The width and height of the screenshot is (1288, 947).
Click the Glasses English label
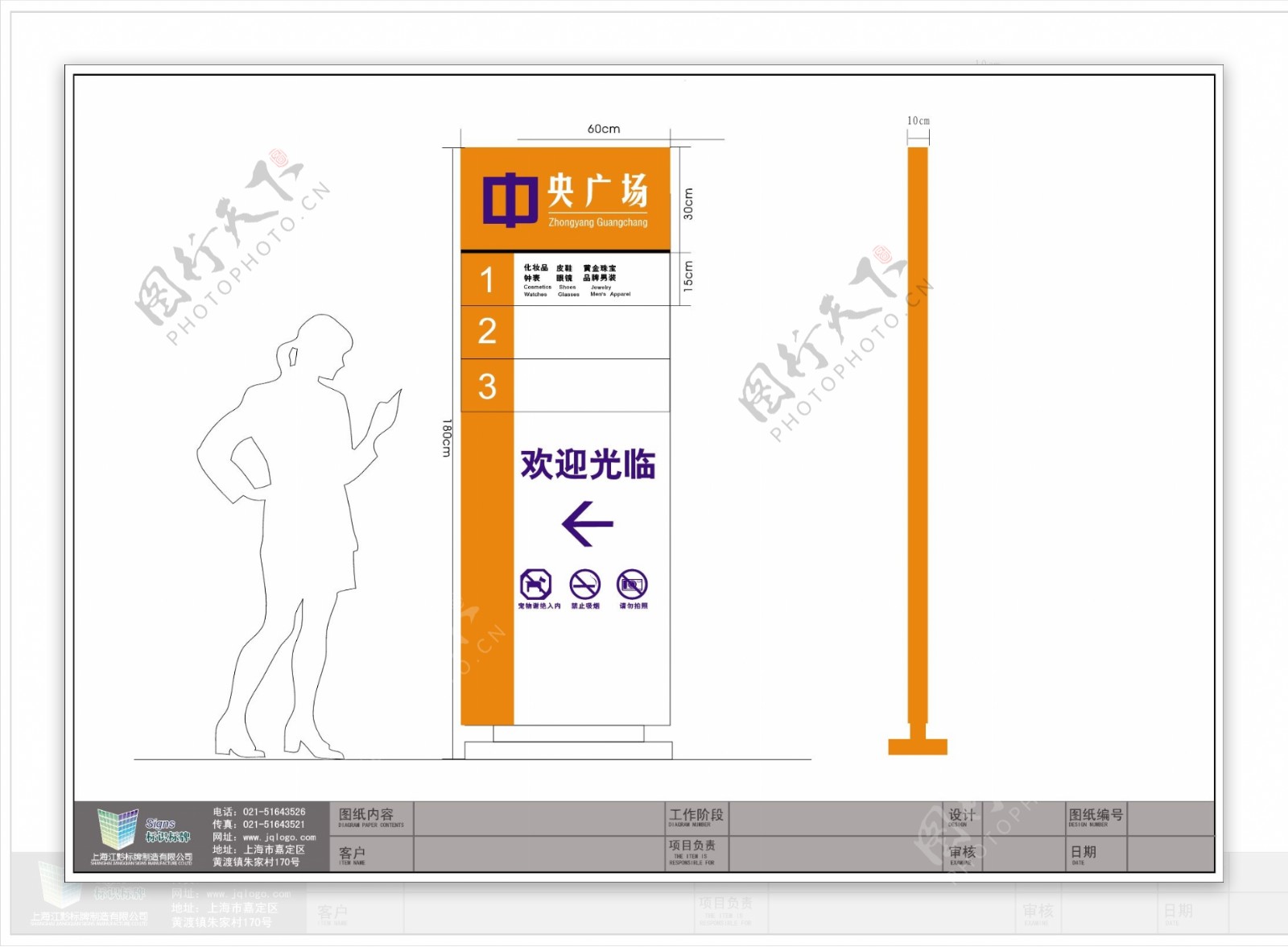click(569, 295)
